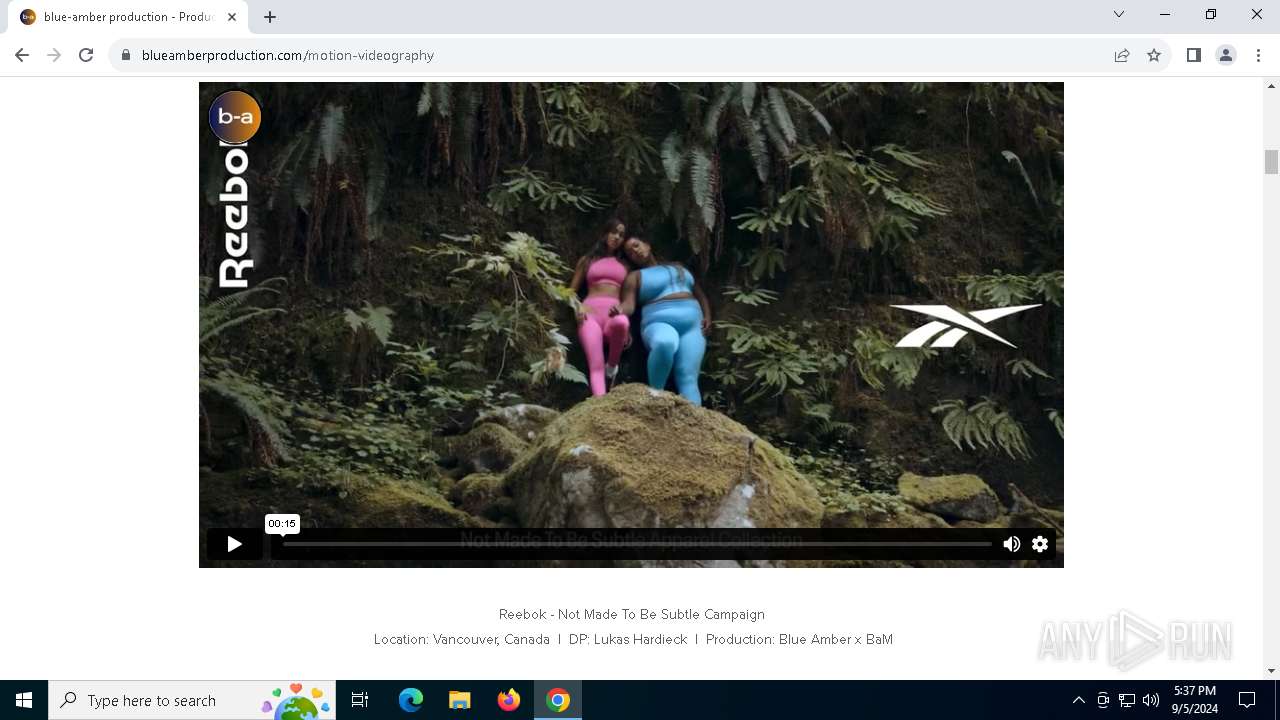Screen dimensions: 1280x720
Task: Play the Reebok video
Action: [x=234, y=544]
